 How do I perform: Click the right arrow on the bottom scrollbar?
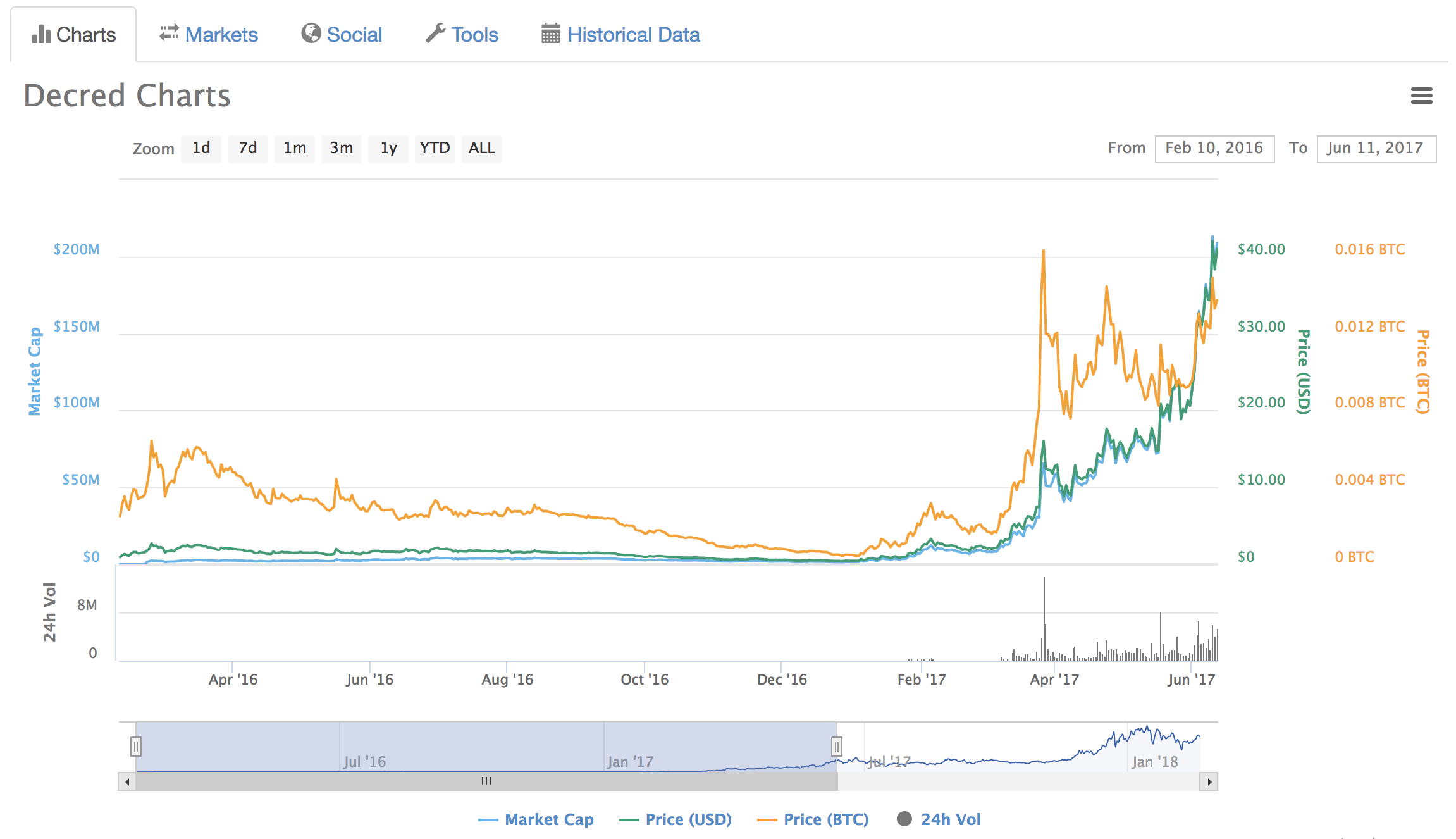pos(1209,781)
